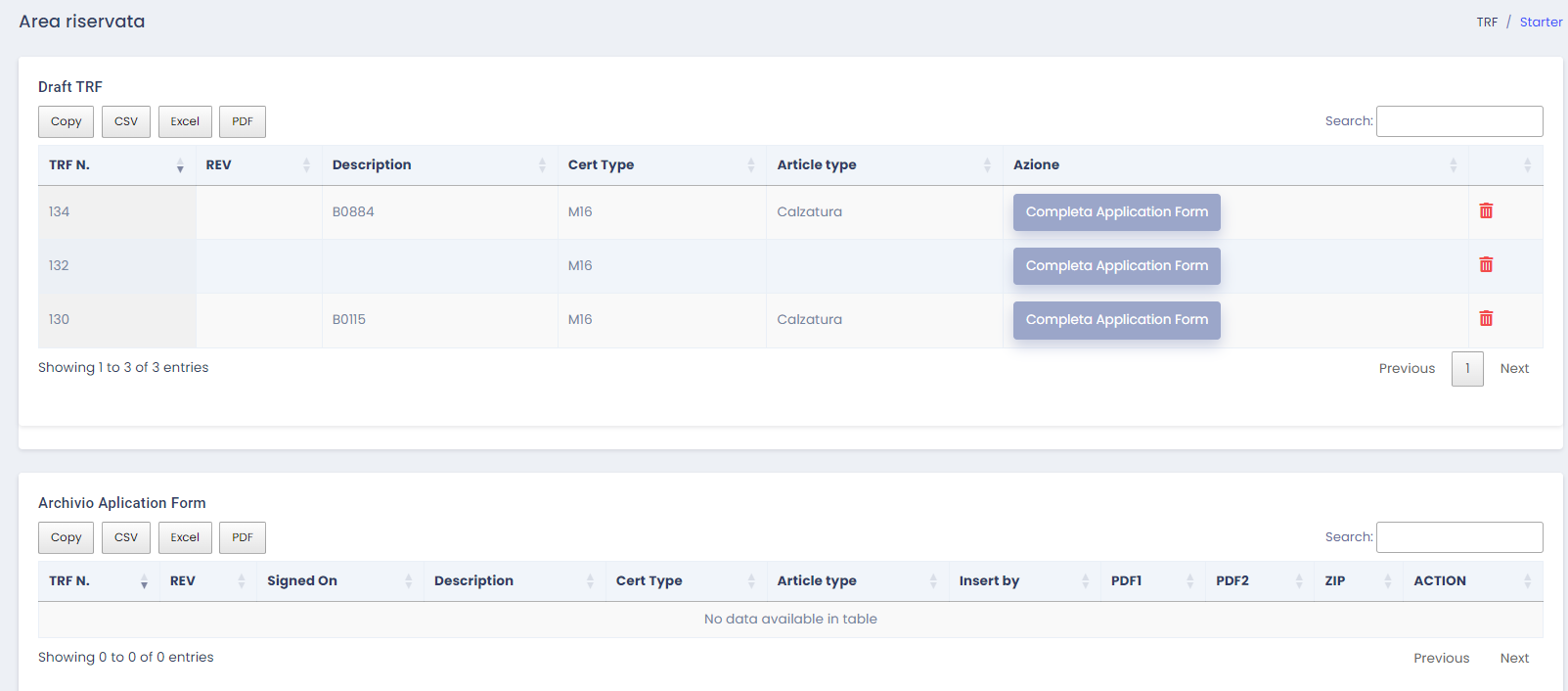Viewport: 1568px width, 691px height.
Task: Copy the Draft TRF table
Action: (x=67, y=121)
